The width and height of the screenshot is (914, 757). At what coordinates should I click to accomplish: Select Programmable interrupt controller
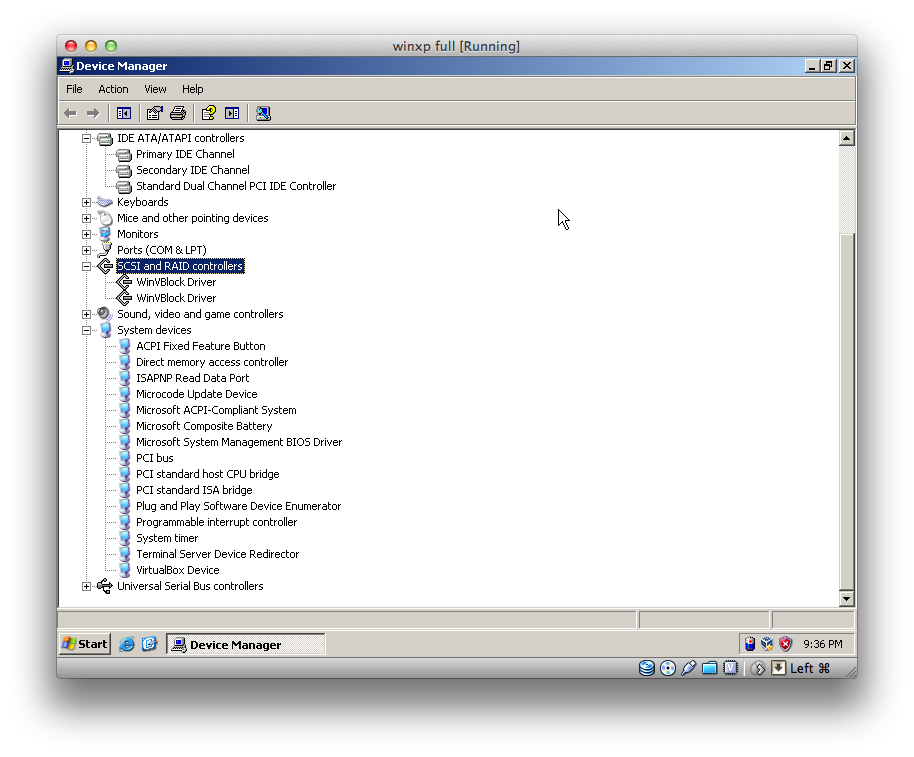point(216,523)
